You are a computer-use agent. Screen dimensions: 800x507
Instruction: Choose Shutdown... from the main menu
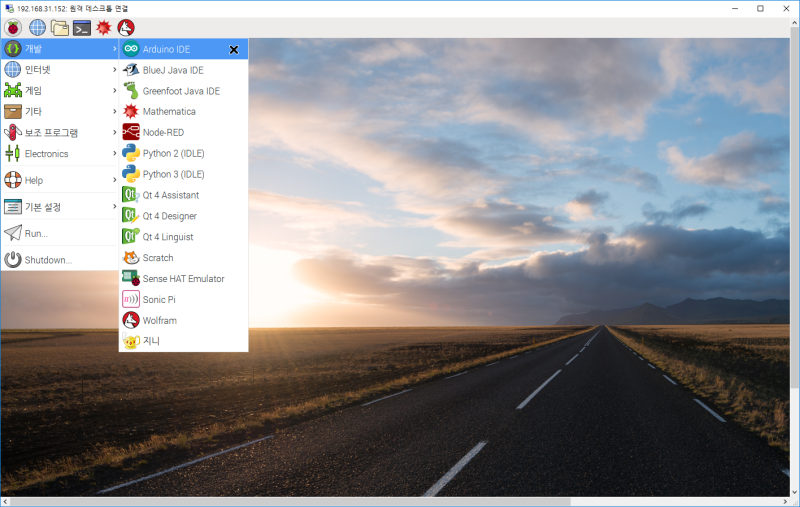(60, 260)
